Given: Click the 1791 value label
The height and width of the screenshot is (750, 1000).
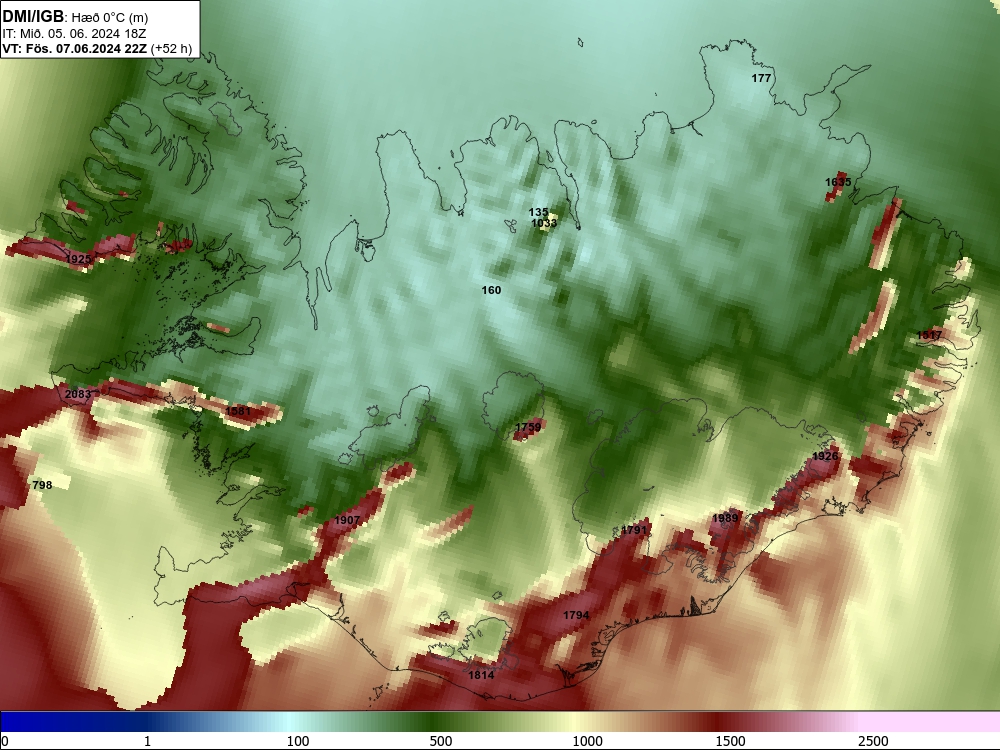Looking at the screenshot, I should pyautogui.click(x=634, y=530).
